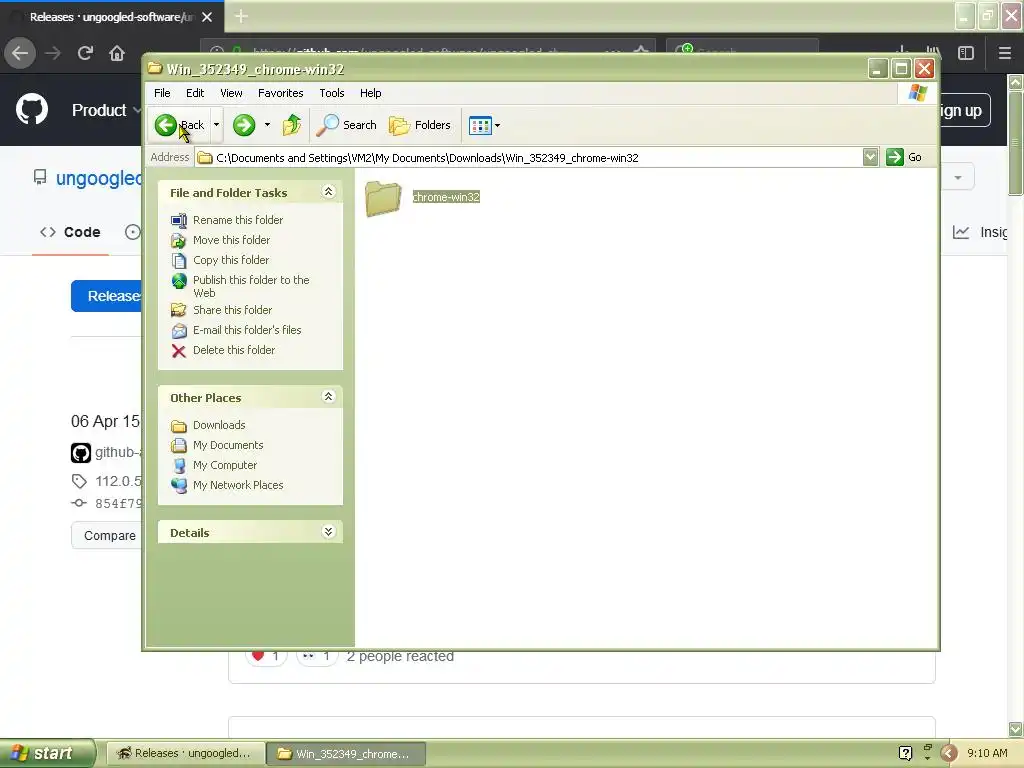Collapse the Other Places panel
Screen dimensions: 1024x768
[328, 396]
